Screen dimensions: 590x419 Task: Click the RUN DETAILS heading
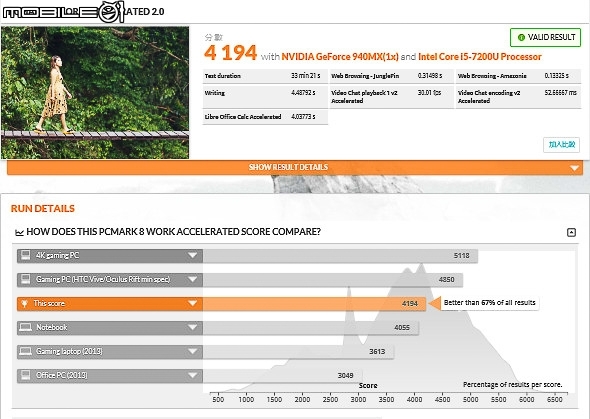coord(43,209)
